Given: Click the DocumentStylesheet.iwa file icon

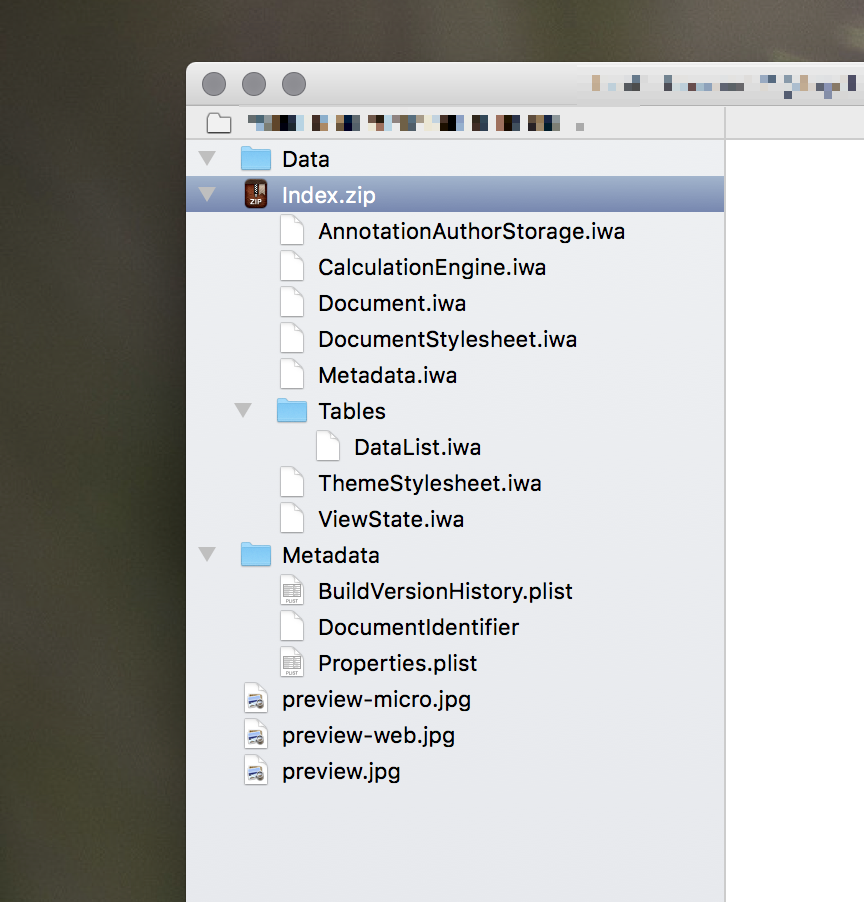Looking at the screenshot, I should tap(292, 338).
